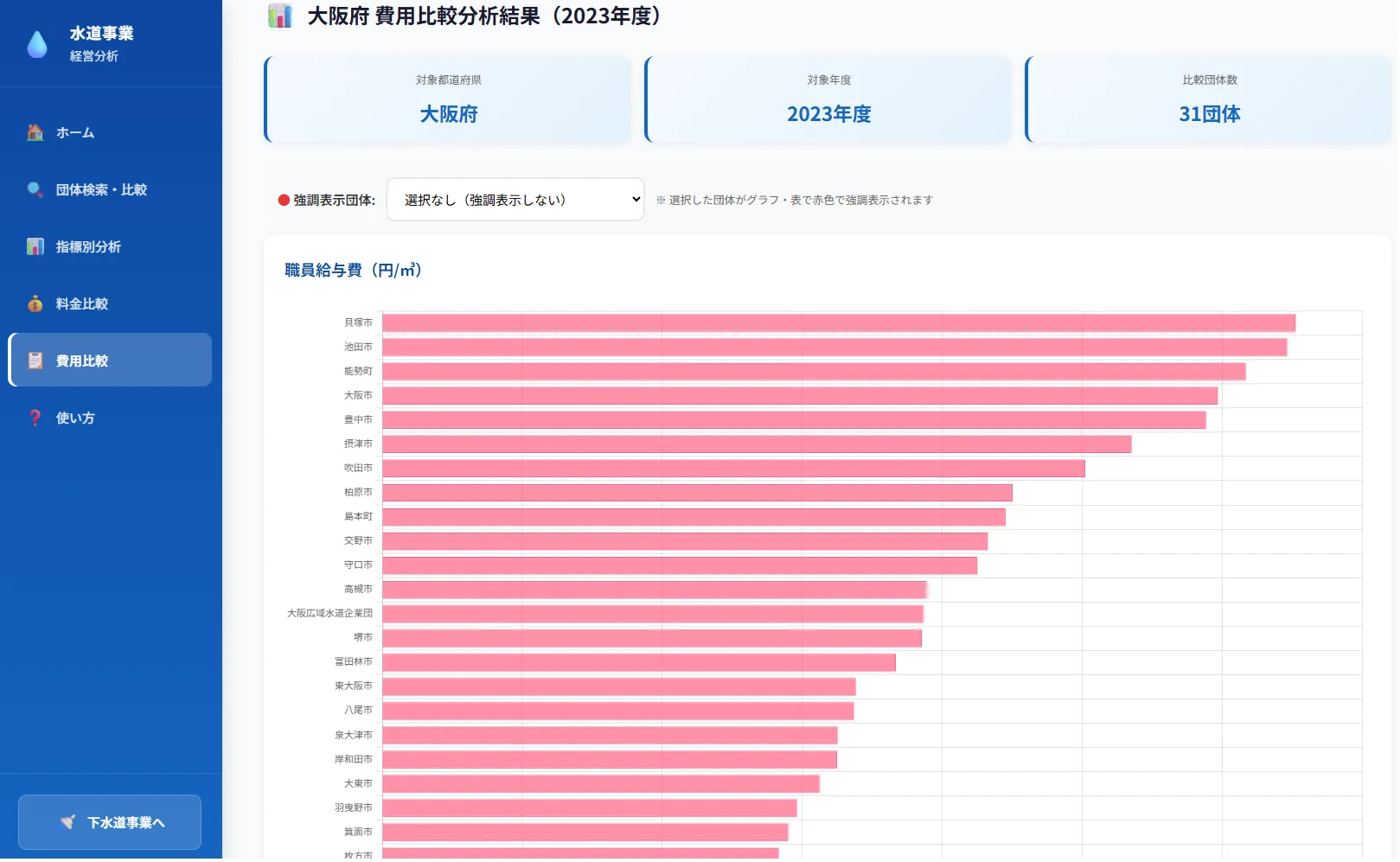Image resolution: width=1400 pixels, height=862 pixels.
Task: Go to 指標別分析 page
Action: tap(110, 246)
